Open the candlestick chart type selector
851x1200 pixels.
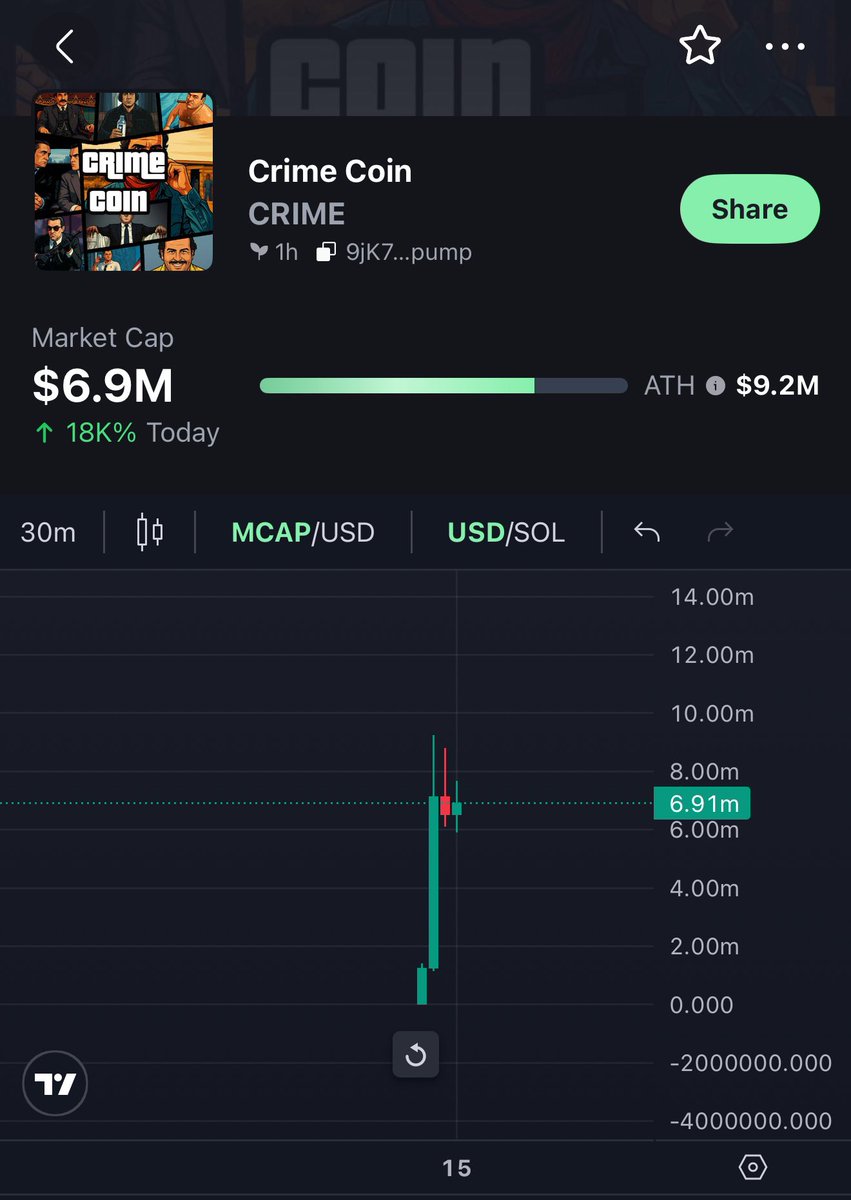point(150,532)
